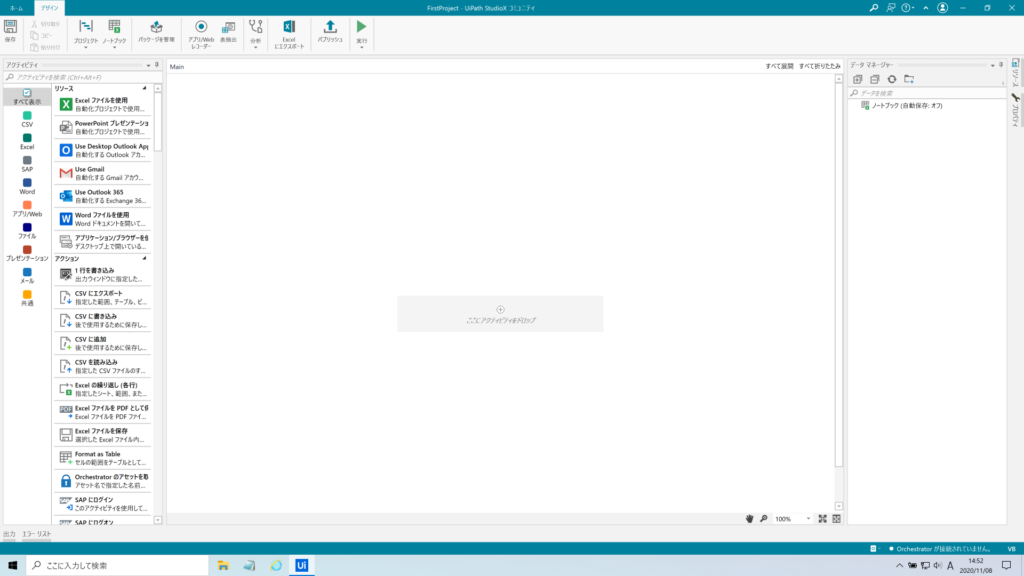The image size is (1024, 576).
Task: Select CSV に追加 activity
Action: pos(103,343)
